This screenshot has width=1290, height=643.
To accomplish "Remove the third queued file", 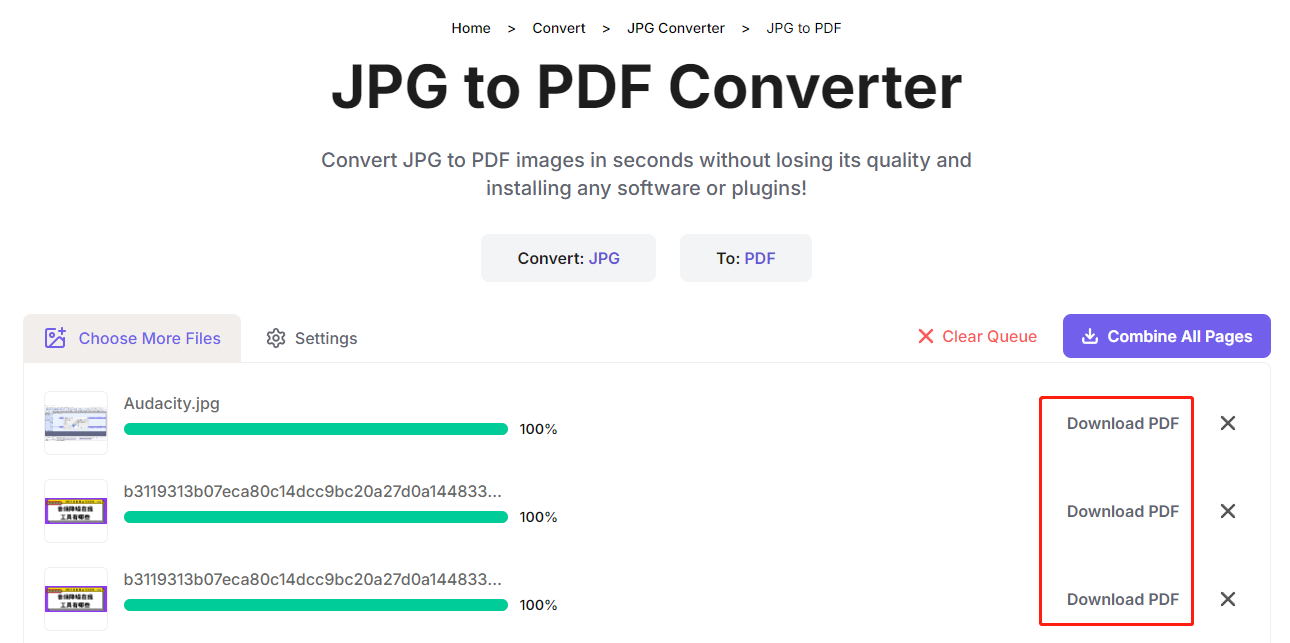I will tap(1228, 599).
